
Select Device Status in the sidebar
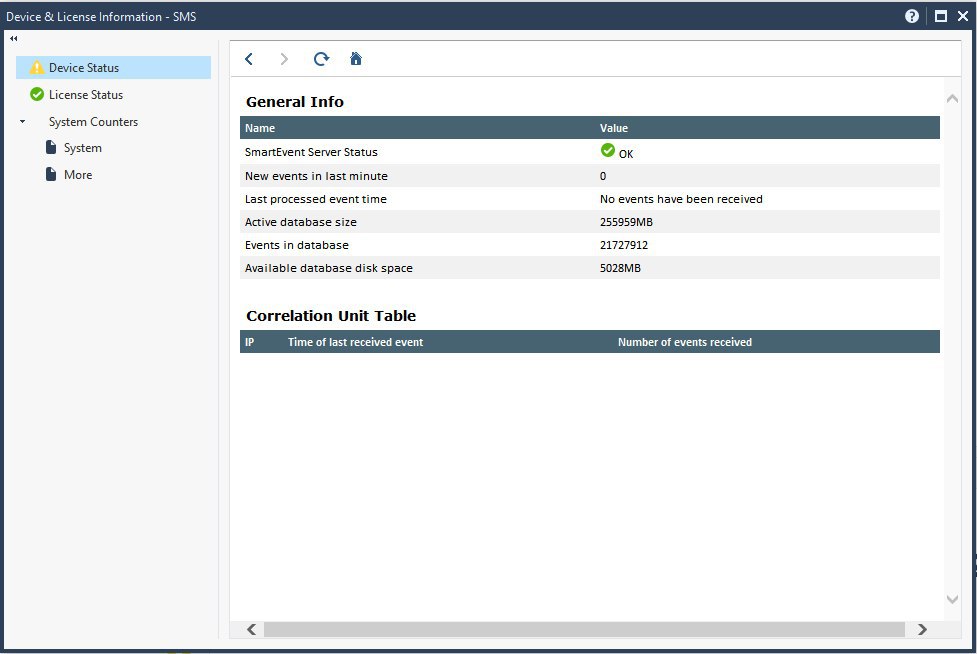(x=113, y=67)
